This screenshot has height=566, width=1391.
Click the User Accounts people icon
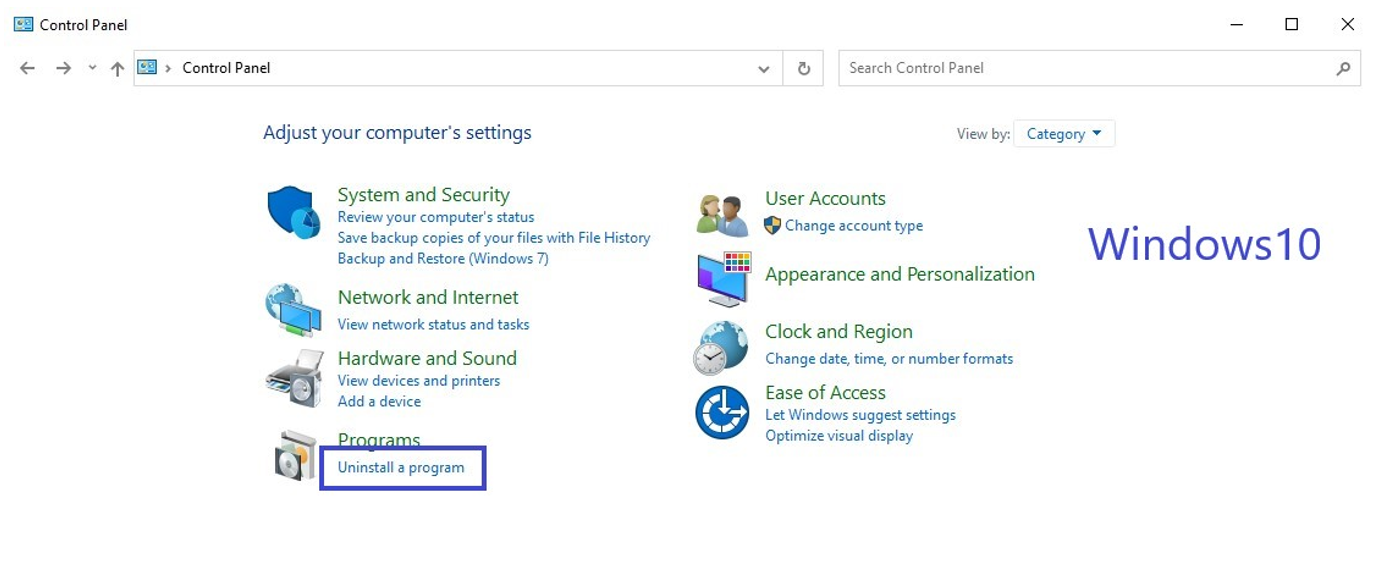722,214
